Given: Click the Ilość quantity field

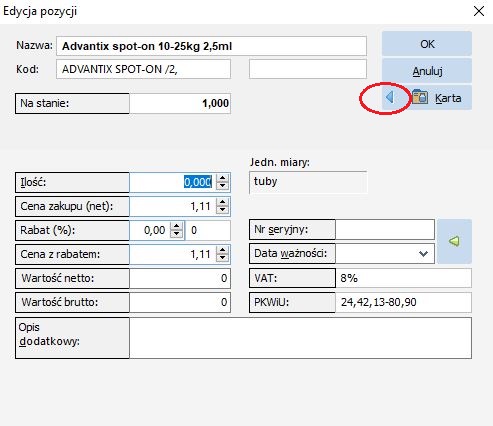Looking at the screenshot, I should (173, 182).
